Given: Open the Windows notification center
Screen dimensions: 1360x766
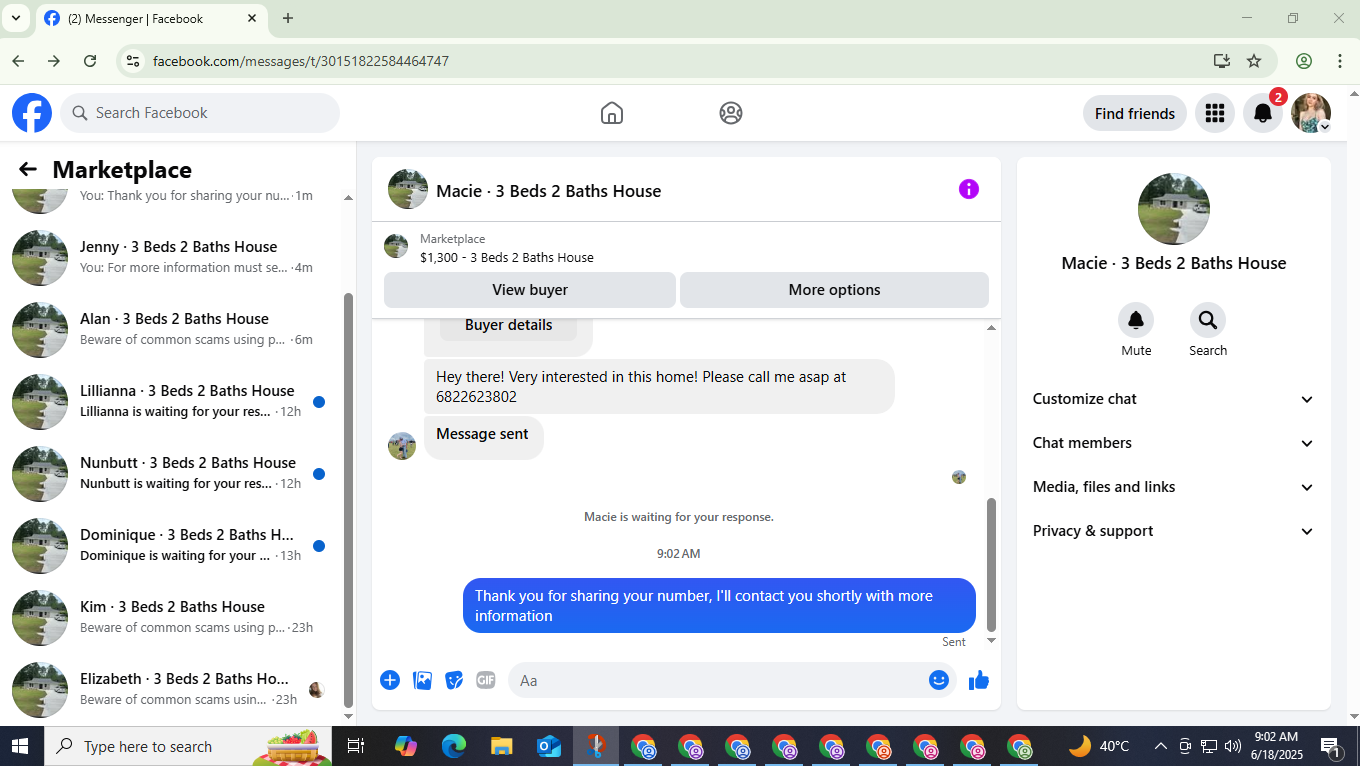Looking at the screenshot, I should [x=1331, y=746].
